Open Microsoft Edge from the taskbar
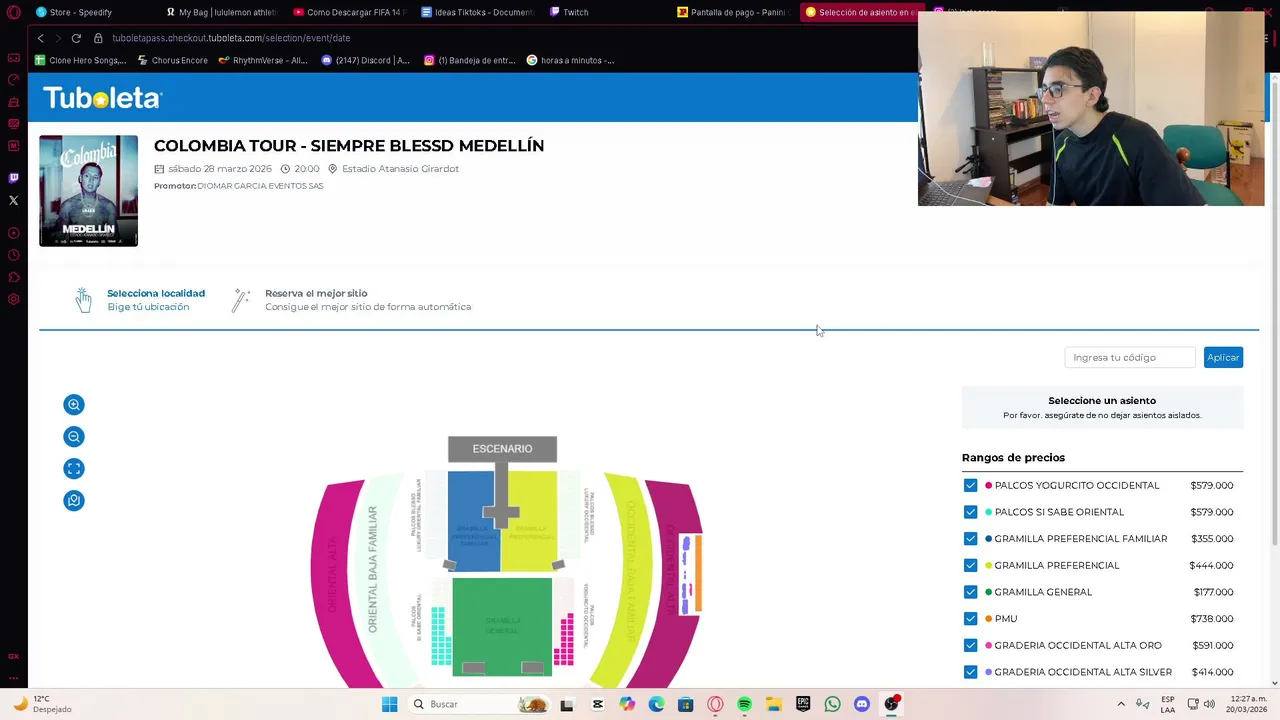This screenshot has width=1280, height=720. pyautogui.click(x=656, y=704)
